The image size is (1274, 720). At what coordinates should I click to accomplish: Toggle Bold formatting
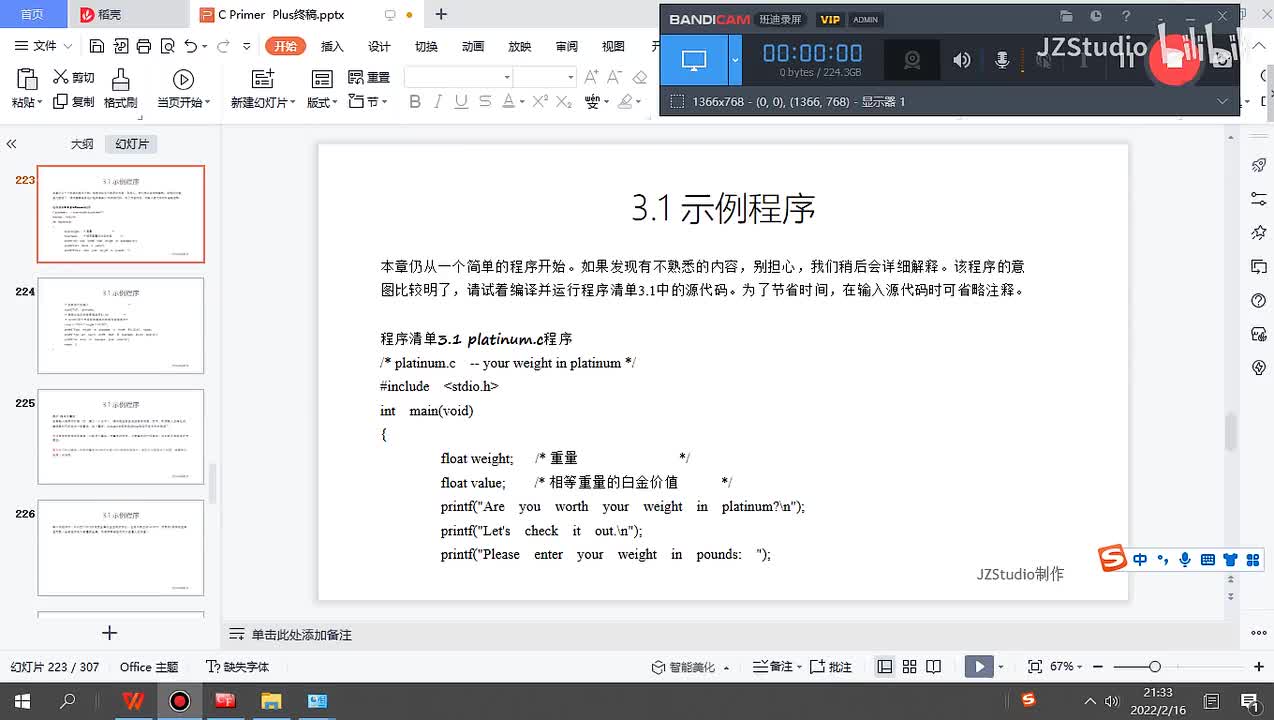coord(415,102)
